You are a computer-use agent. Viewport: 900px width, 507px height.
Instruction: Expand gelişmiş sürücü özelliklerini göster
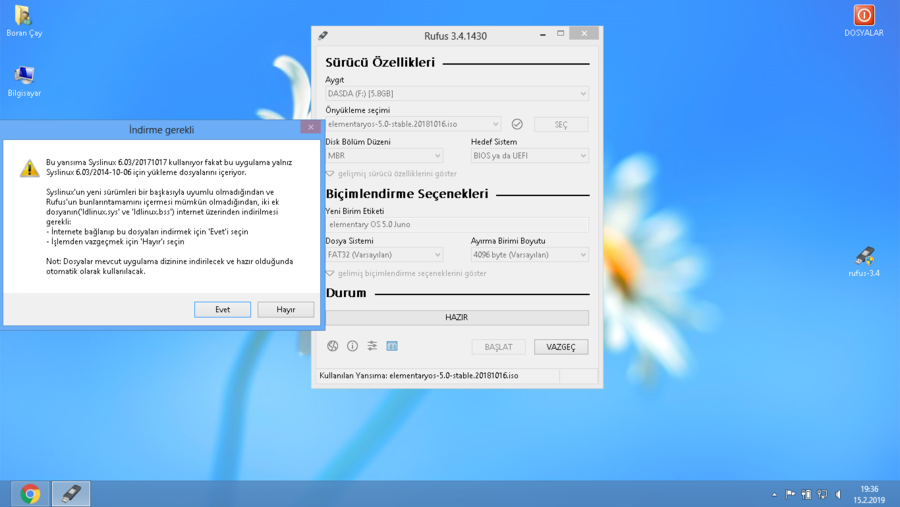point(391,173)
